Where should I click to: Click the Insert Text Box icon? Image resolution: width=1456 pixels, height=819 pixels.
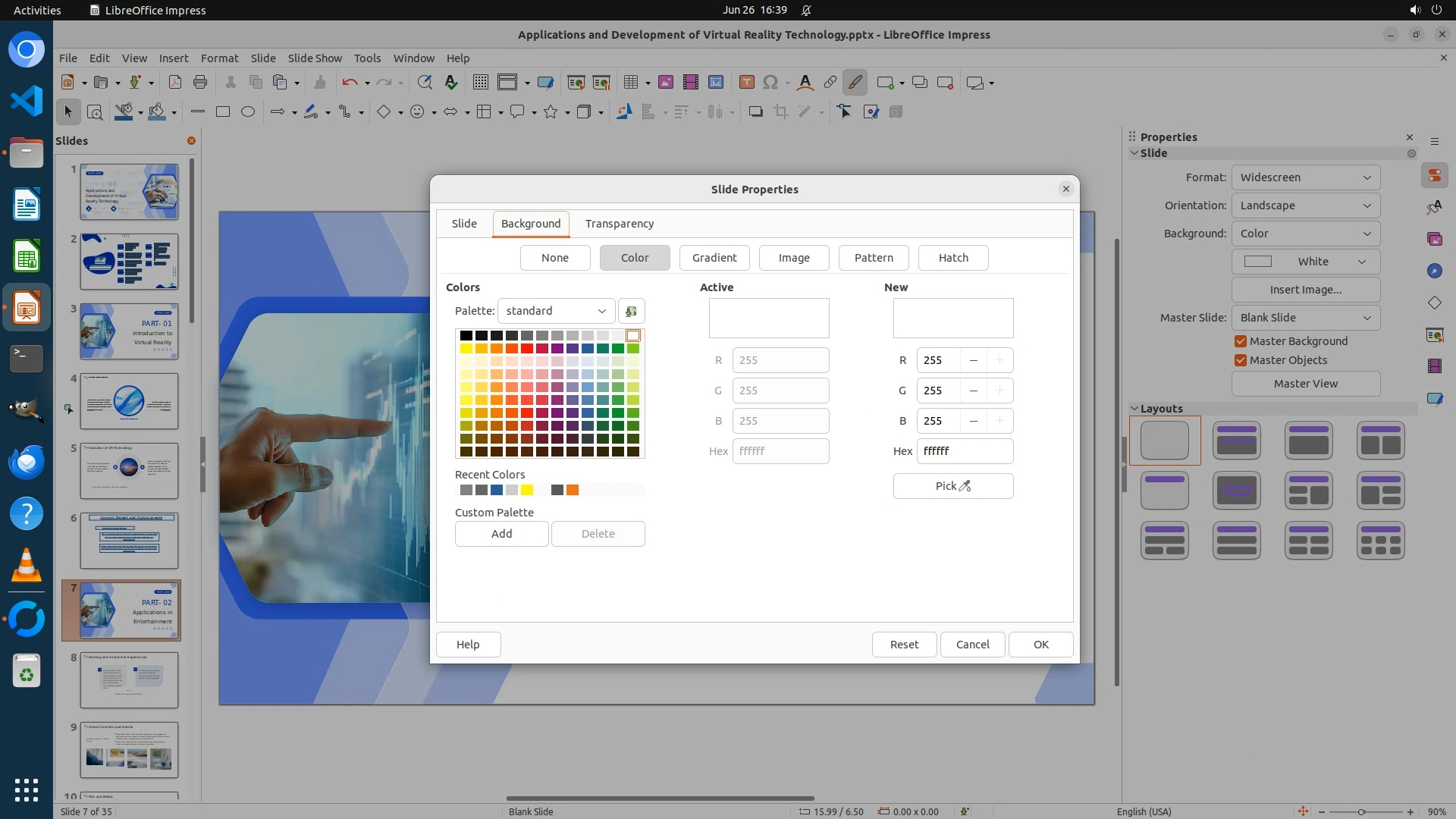[746, 83]
